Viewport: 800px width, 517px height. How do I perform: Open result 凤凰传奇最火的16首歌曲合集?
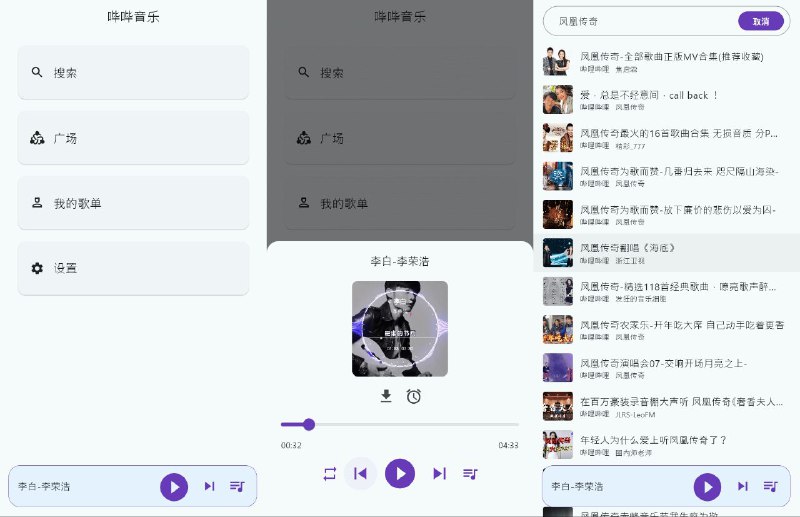click(666, 138)
